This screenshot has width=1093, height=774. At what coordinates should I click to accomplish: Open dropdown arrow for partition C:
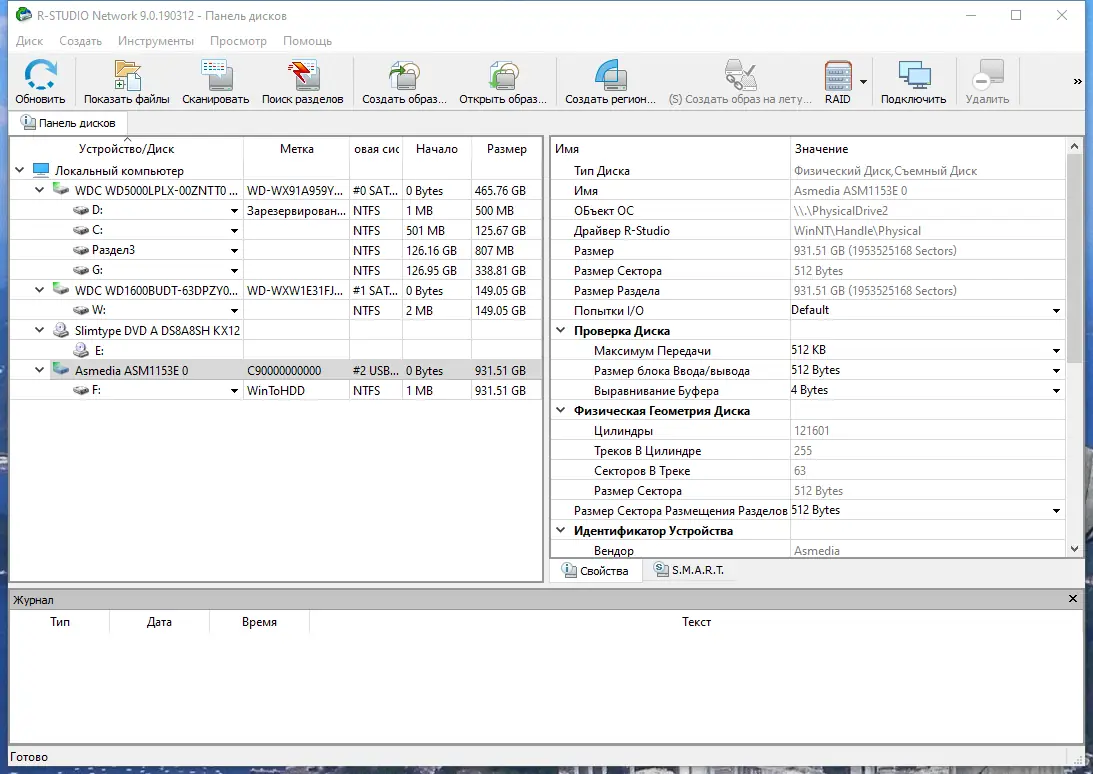pos(234,231)
